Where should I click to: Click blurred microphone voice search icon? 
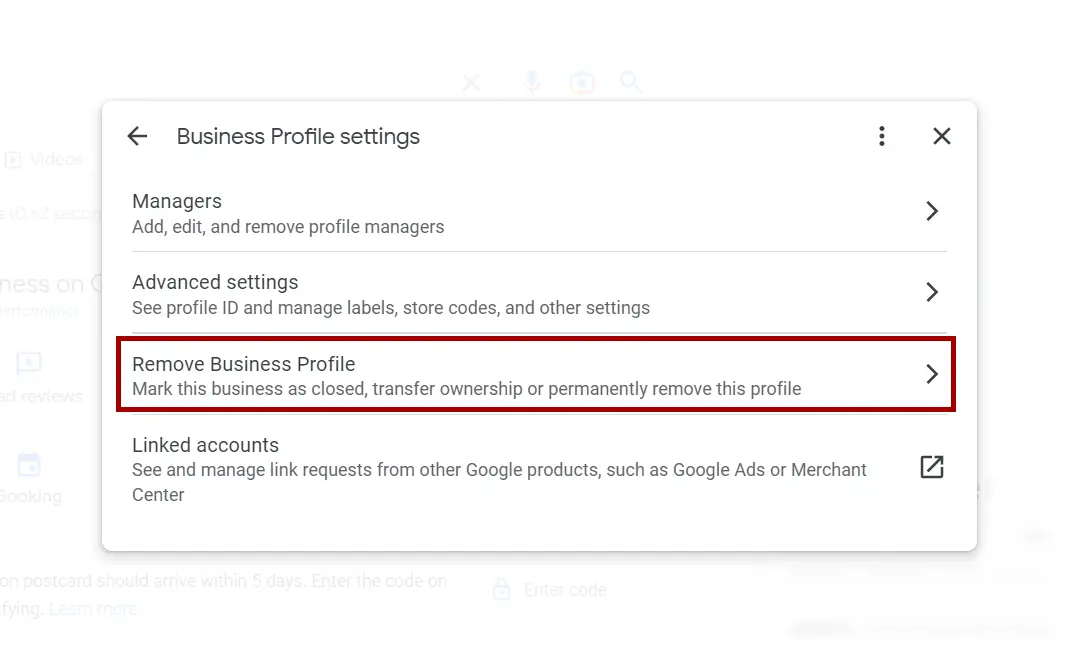click(x=532, y=83)
